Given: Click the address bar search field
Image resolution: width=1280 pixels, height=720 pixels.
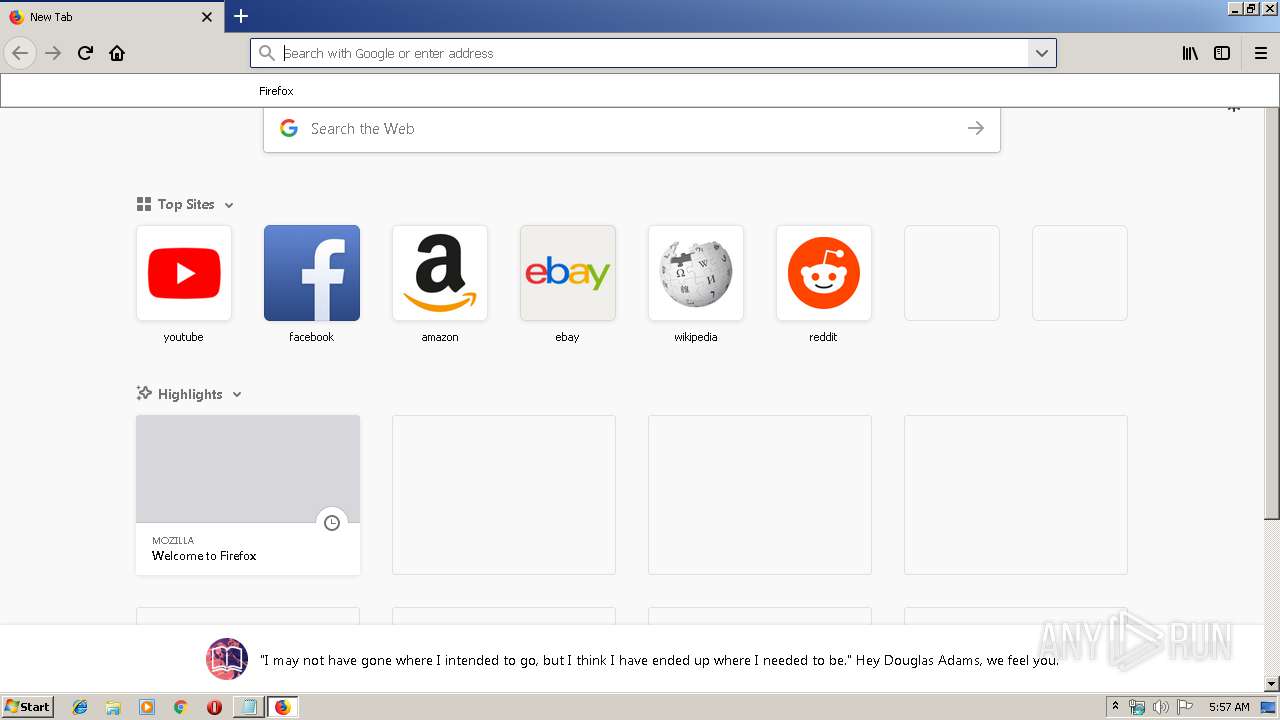Looking at the screenshot, I should (x=653, y=53).
